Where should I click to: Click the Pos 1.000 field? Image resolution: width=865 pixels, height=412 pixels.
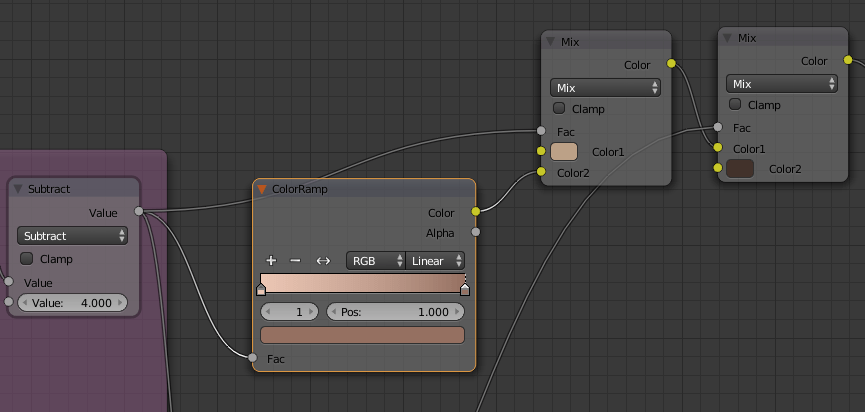[396, 312]
